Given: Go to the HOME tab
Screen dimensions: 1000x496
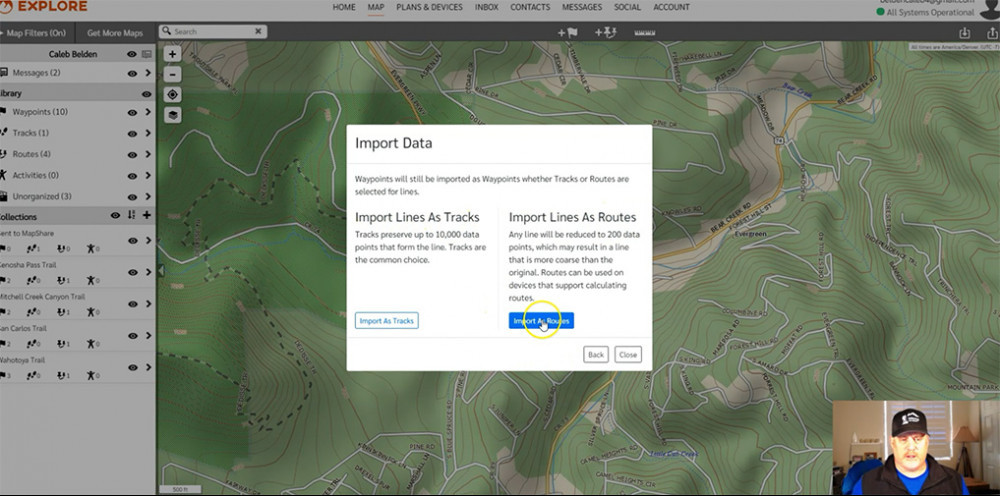Looking at the screenshot, I should point(344,7).
